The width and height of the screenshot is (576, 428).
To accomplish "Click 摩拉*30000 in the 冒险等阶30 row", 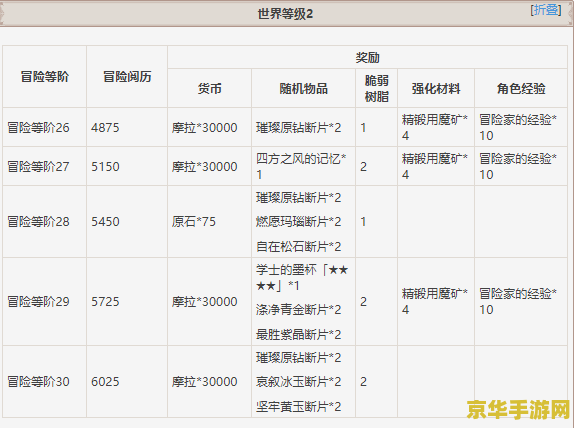I will coord(204,382).
